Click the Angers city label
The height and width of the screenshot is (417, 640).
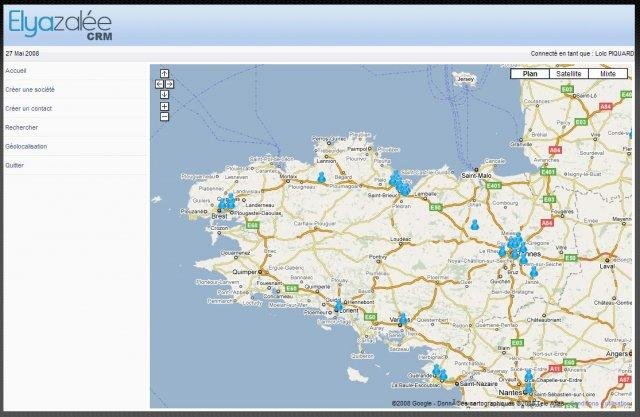[x=616, y=354]
